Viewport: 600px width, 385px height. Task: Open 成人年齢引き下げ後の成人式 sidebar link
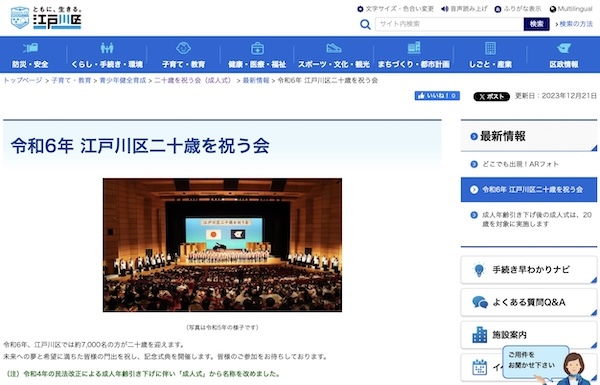pyautogui.click(x=536, y=219)
